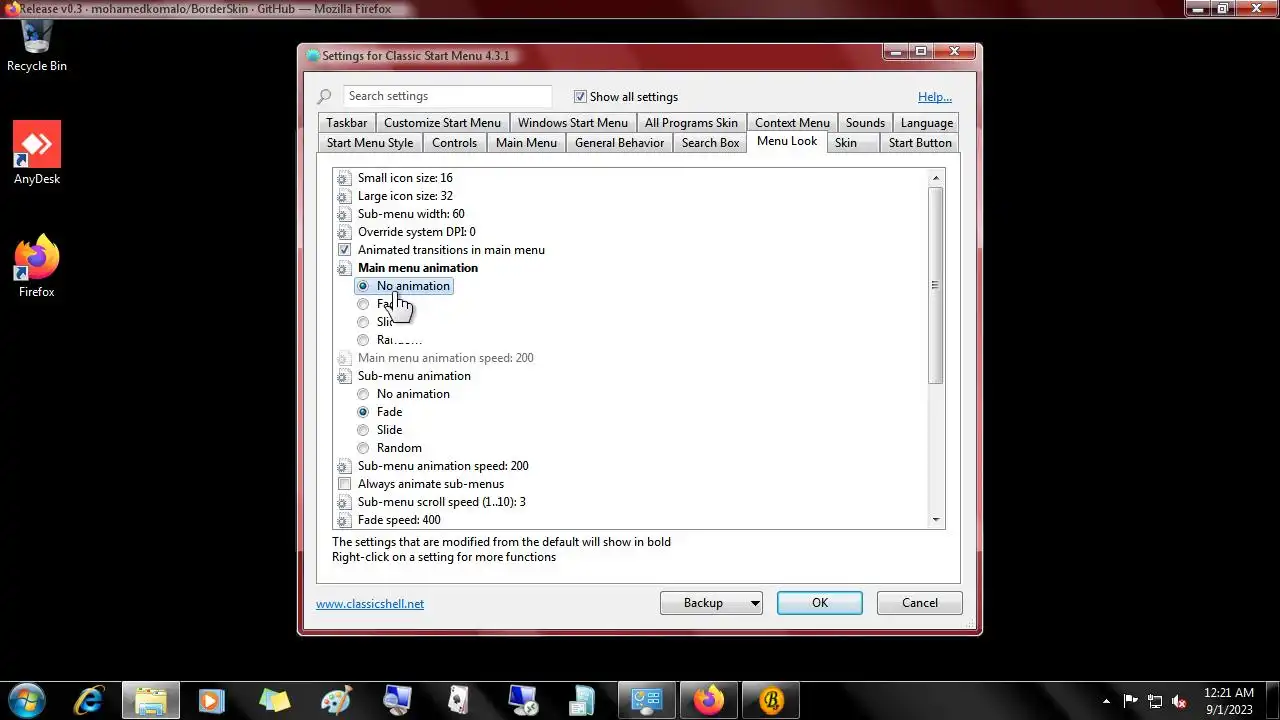The image size is (1280, 720).
Task: Open the gold B coin taskbar app
Action: (771, 700)
